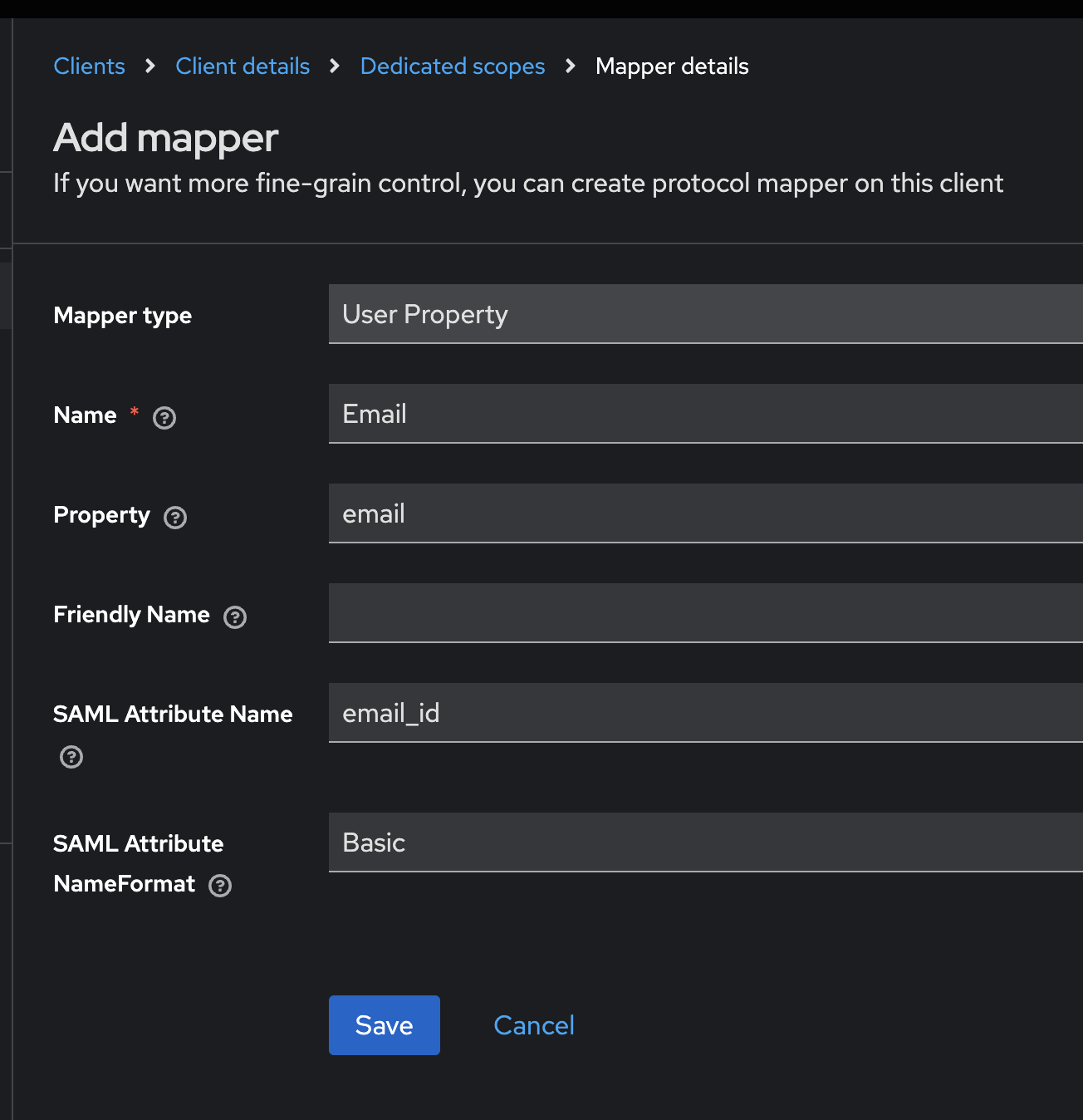The width and height of the screenshot is (1083, 1120).
Task: Go to Clients breadcrumb
Action: point(89,66)
